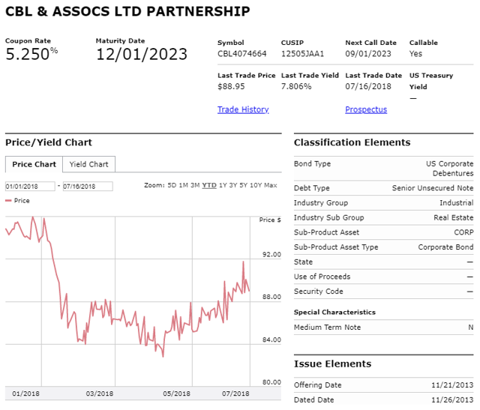Click the Callable value Yes
This screenshot has height=410, width=480.
(x=416, y=54)
